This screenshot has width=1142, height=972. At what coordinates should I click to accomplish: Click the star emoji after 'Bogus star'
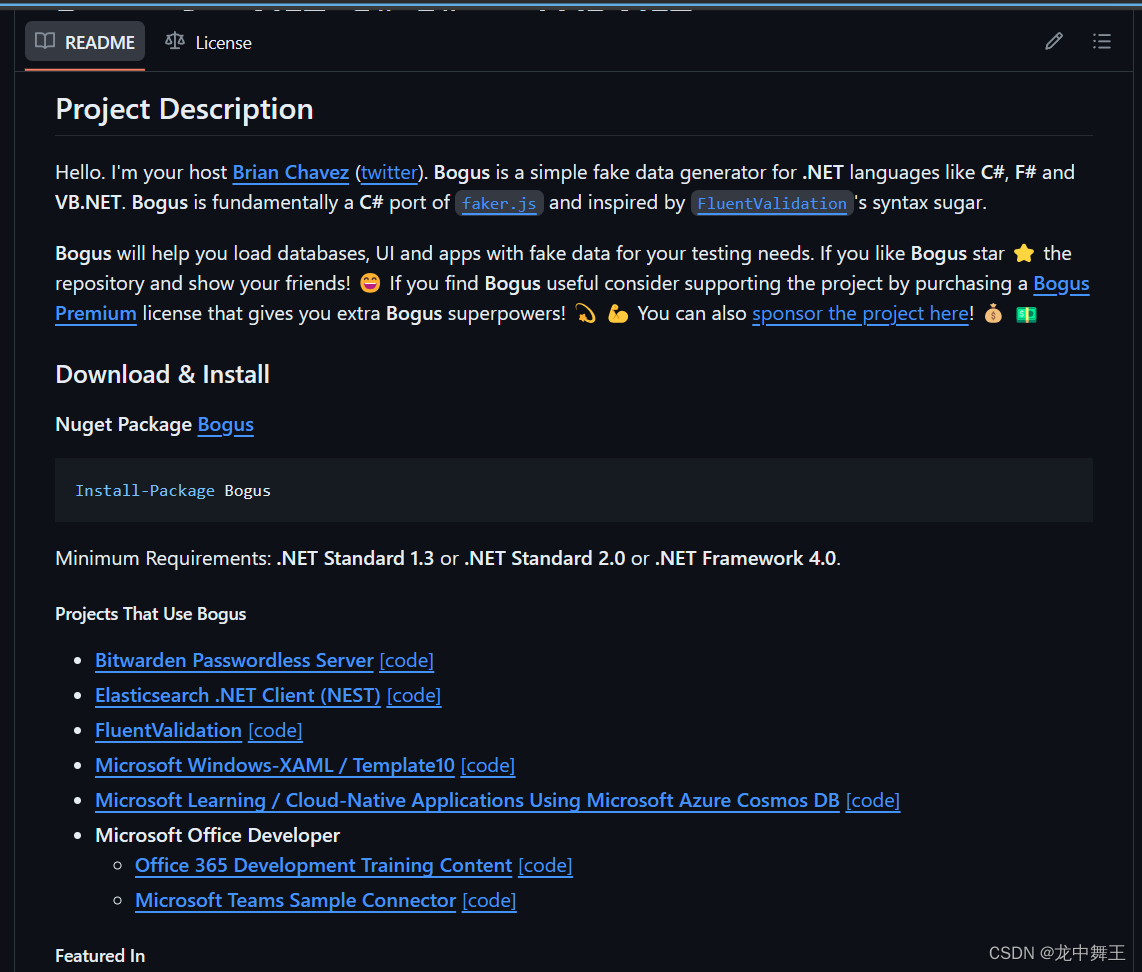pos(1023,253)
